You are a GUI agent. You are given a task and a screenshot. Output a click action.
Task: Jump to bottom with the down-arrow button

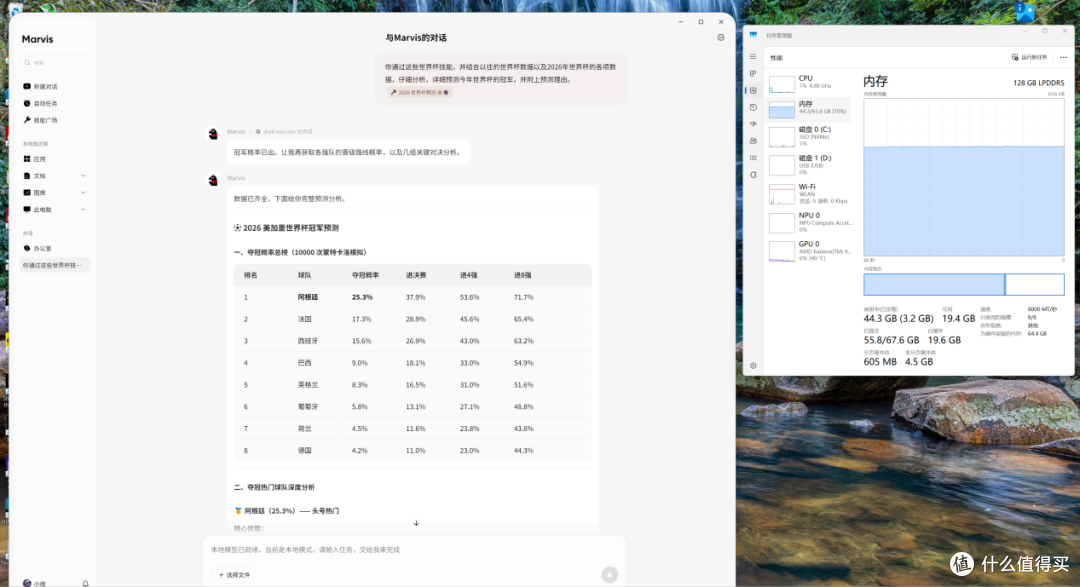(x=416, y=523)
